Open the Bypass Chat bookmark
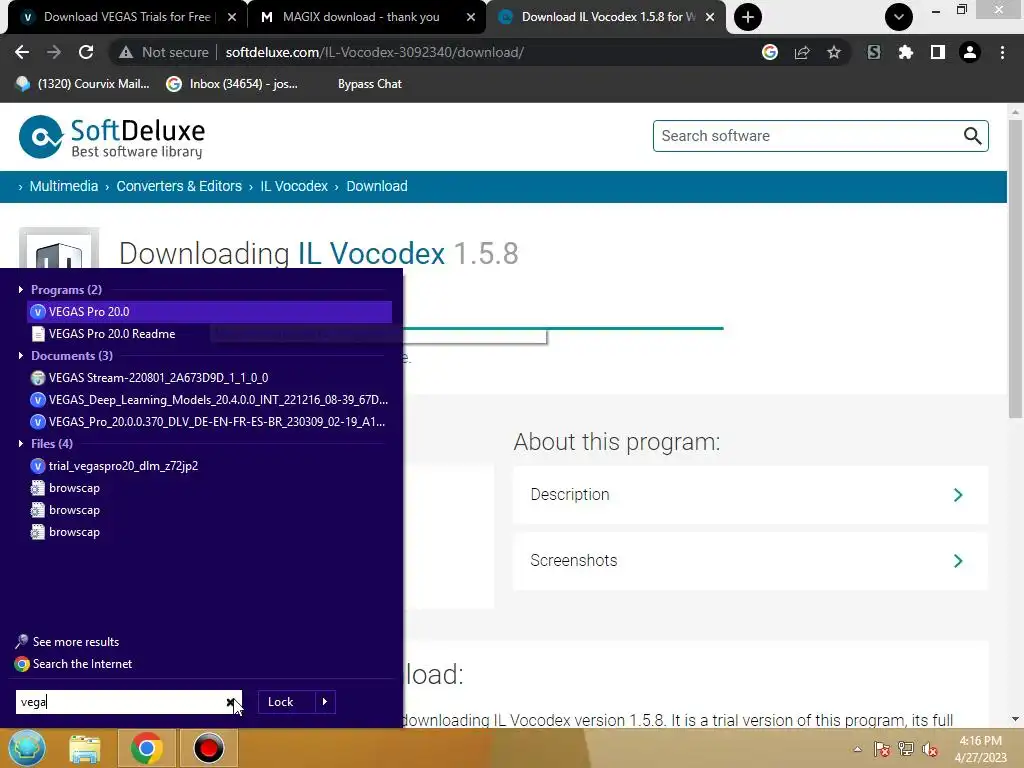The height and width of the screenshot is (768, 1024). coord(370,84)
